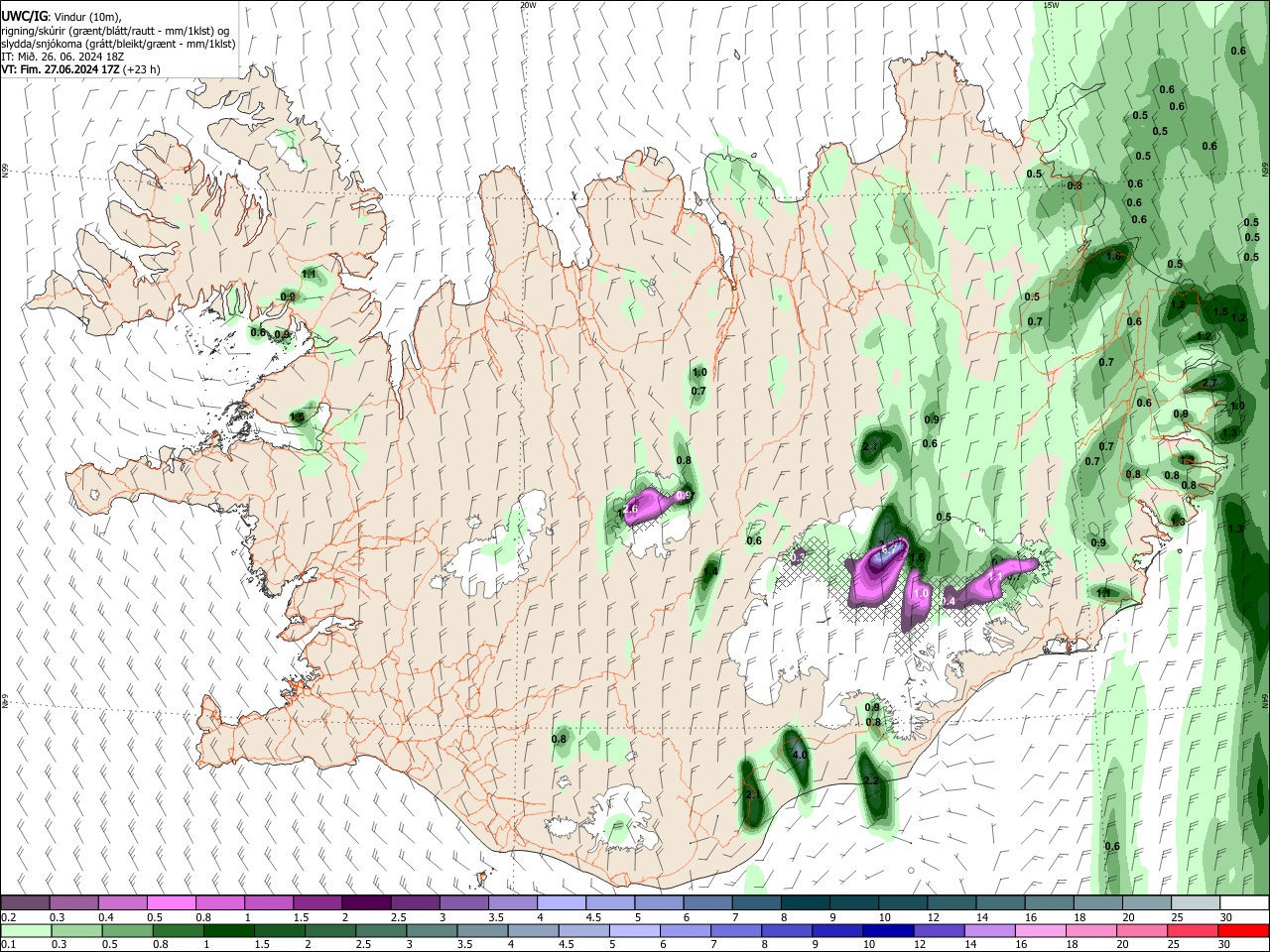Click the '15W' longitude label at the top

(1052, 5)
